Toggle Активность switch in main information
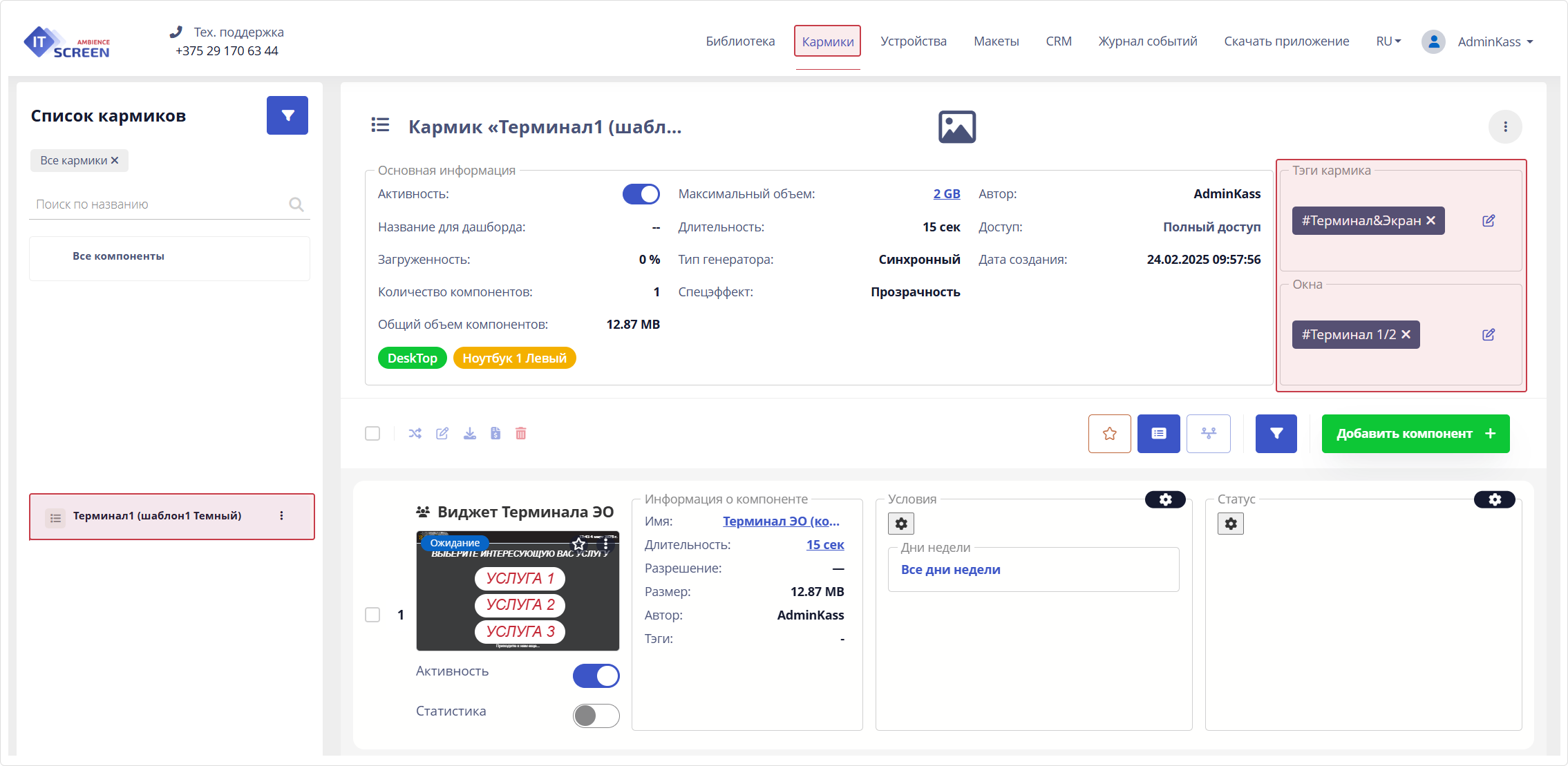Screen dimensions: 1568x766 tap(641, 194)
